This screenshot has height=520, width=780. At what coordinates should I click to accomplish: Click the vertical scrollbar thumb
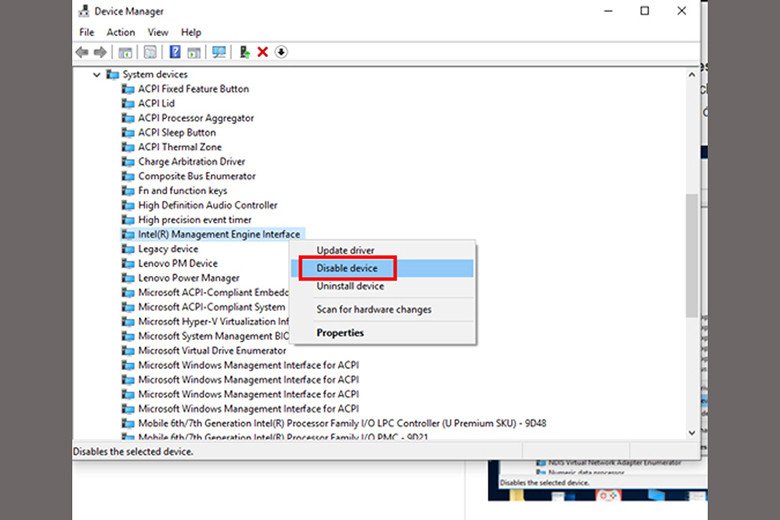click(691, 255)
